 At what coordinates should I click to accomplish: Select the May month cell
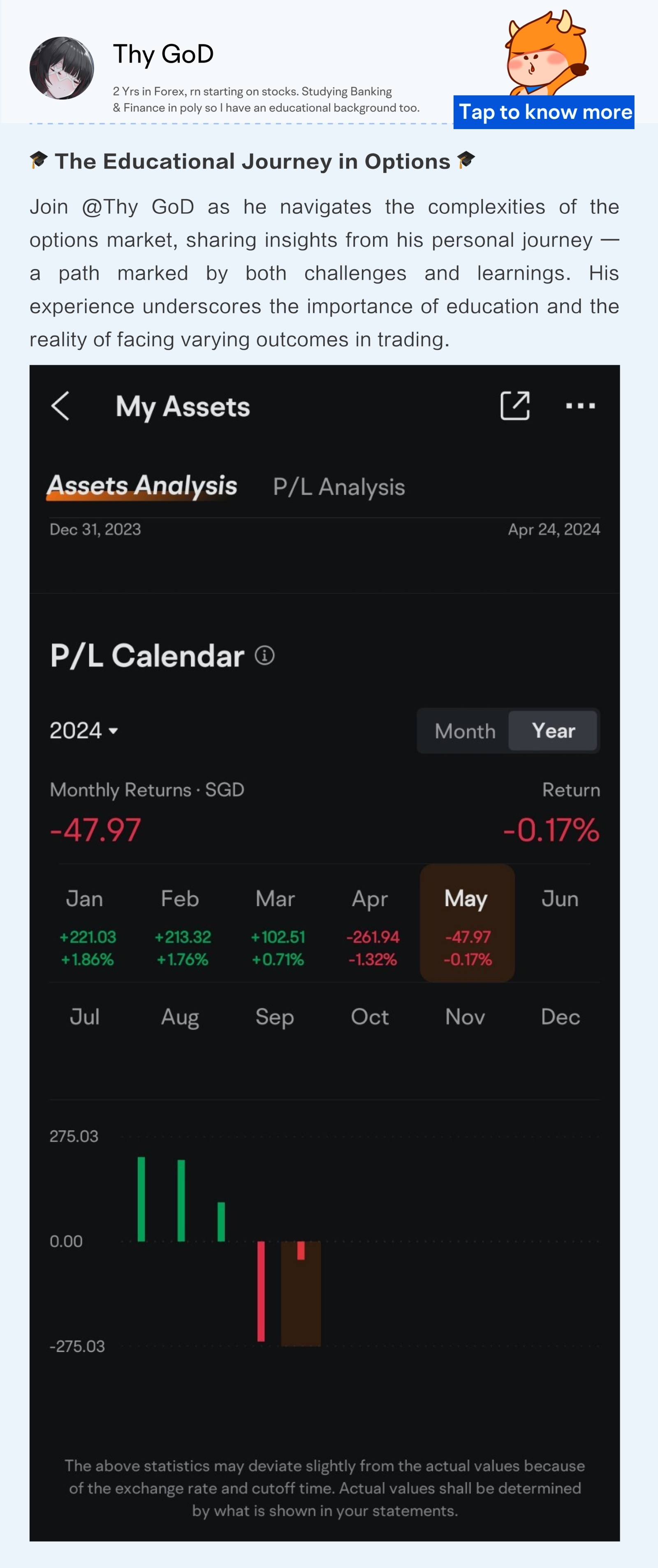(467, 923)
